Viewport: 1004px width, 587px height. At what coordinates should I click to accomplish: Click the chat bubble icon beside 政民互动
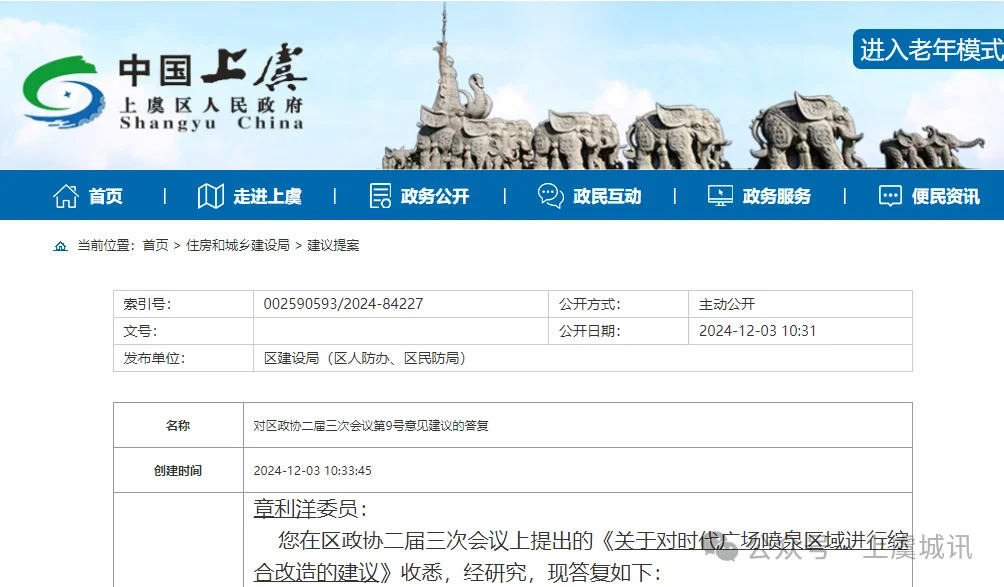point(551,196)
